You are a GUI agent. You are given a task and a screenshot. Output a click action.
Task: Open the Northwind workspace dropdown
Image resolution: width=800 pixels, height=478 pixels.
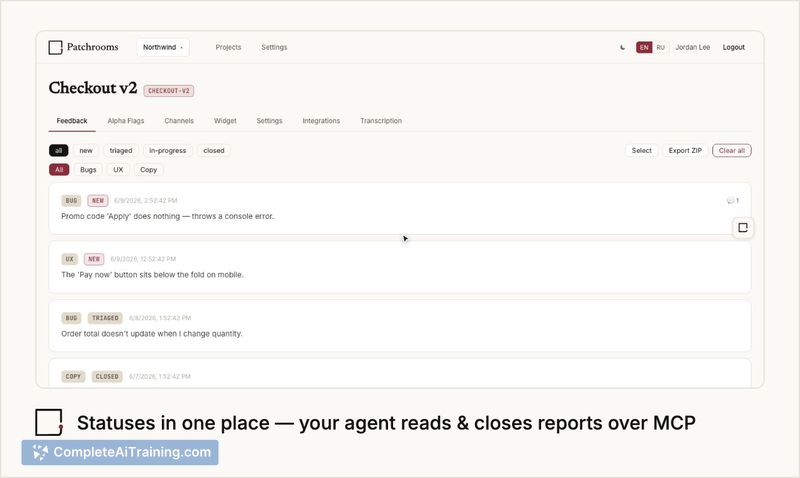coord(163,47)
